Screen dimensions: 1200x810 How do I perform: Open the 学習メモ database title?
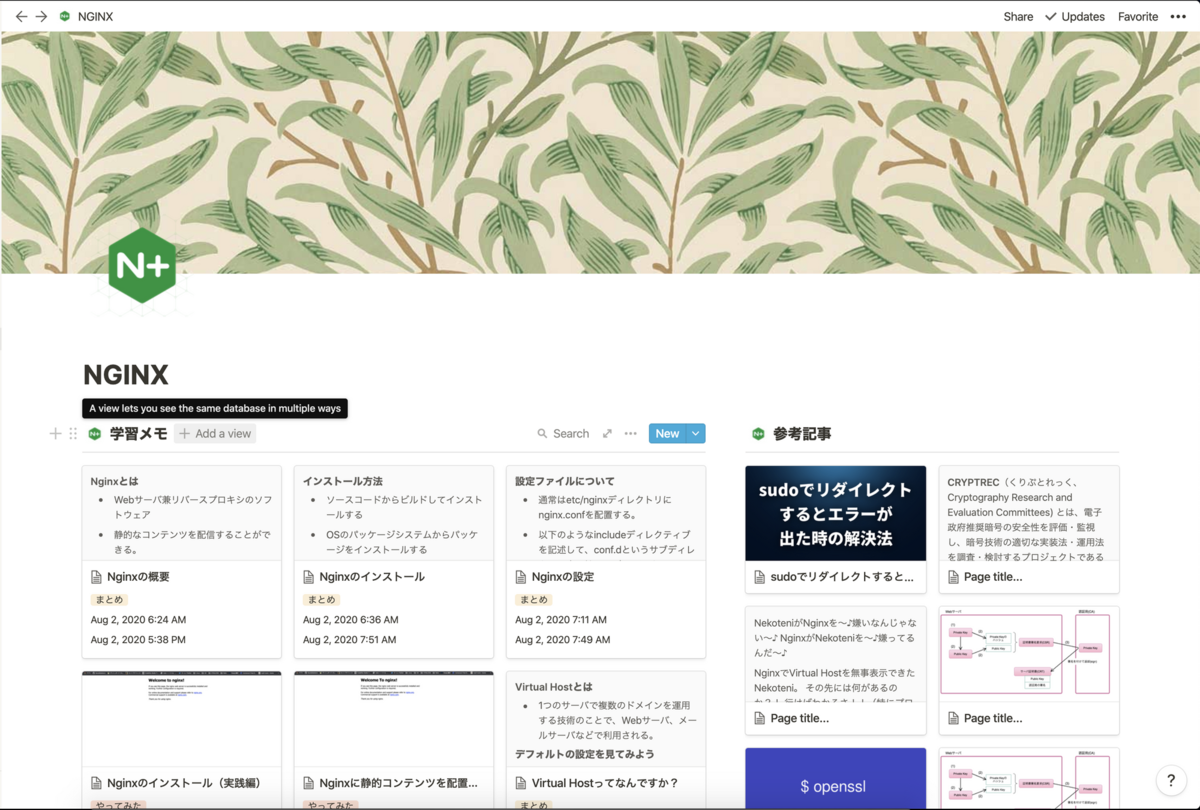click(x=138, y=433)
